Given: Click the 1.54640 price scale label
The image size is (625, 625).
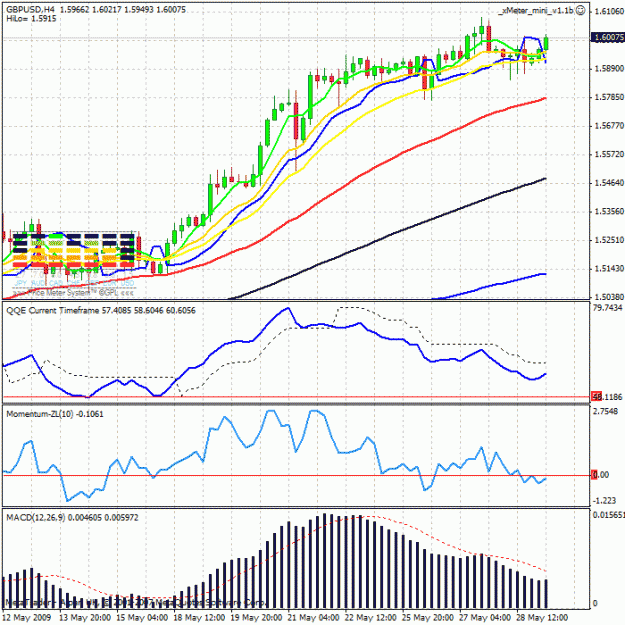Looking at the screenshot, I should pyautogui.click(x=609, y=183).
